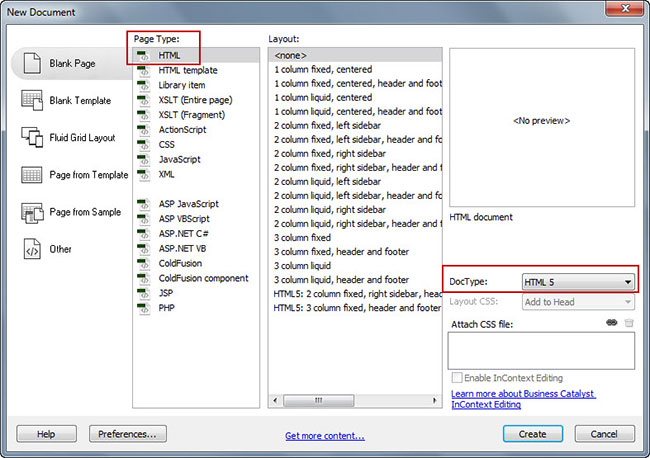Click the Blank Template icon
Viewport: 650px width, 458px height.
pos(32,100)
